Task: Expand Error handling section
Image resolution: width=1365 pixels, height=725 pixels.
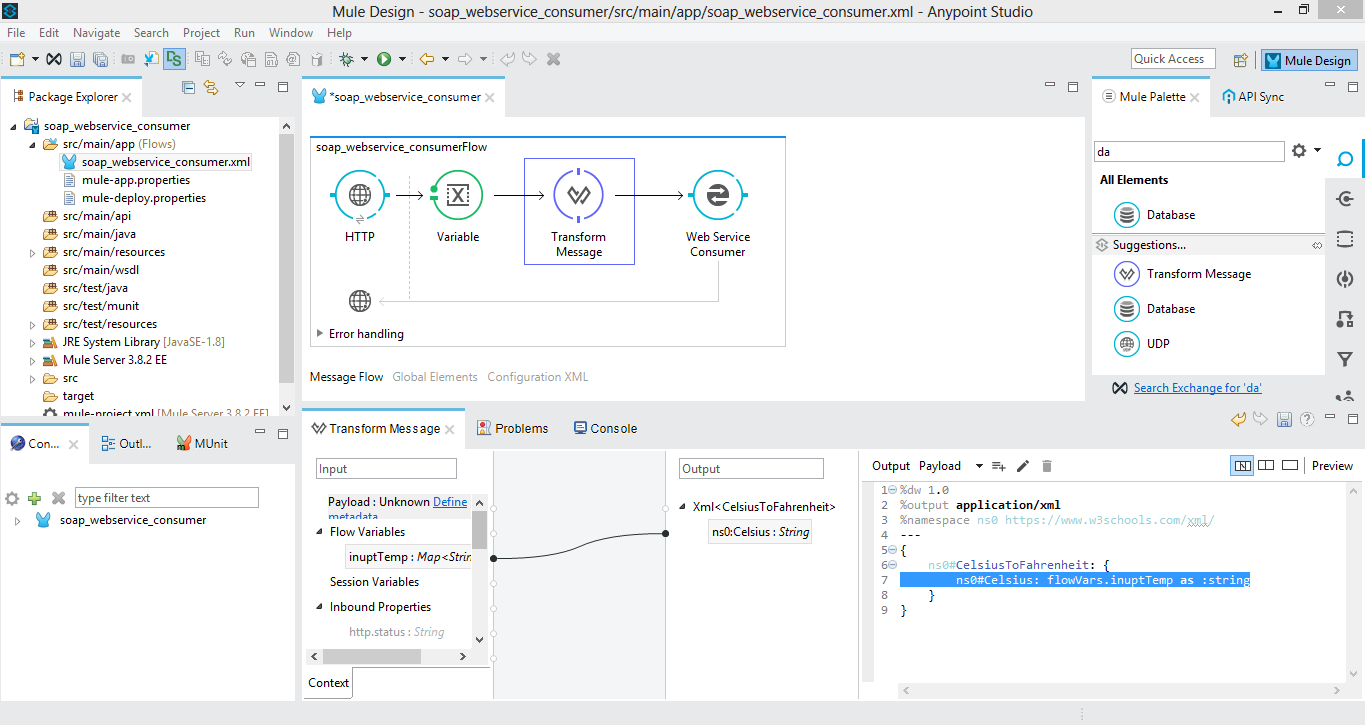Action: point(320,334)
